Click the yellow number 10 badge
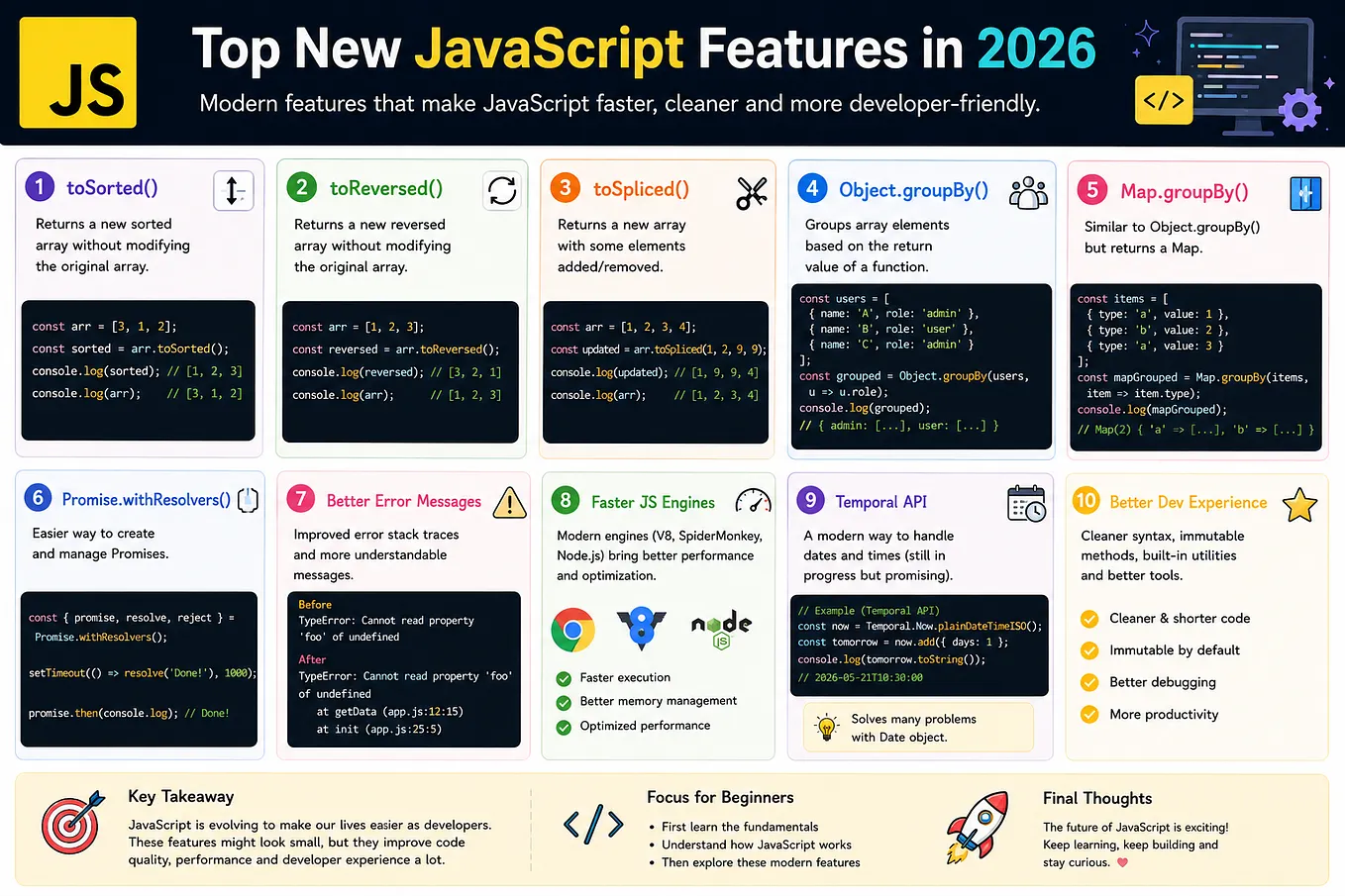This screenshot has width=1345, height=896. click(x=1086, y=501)
